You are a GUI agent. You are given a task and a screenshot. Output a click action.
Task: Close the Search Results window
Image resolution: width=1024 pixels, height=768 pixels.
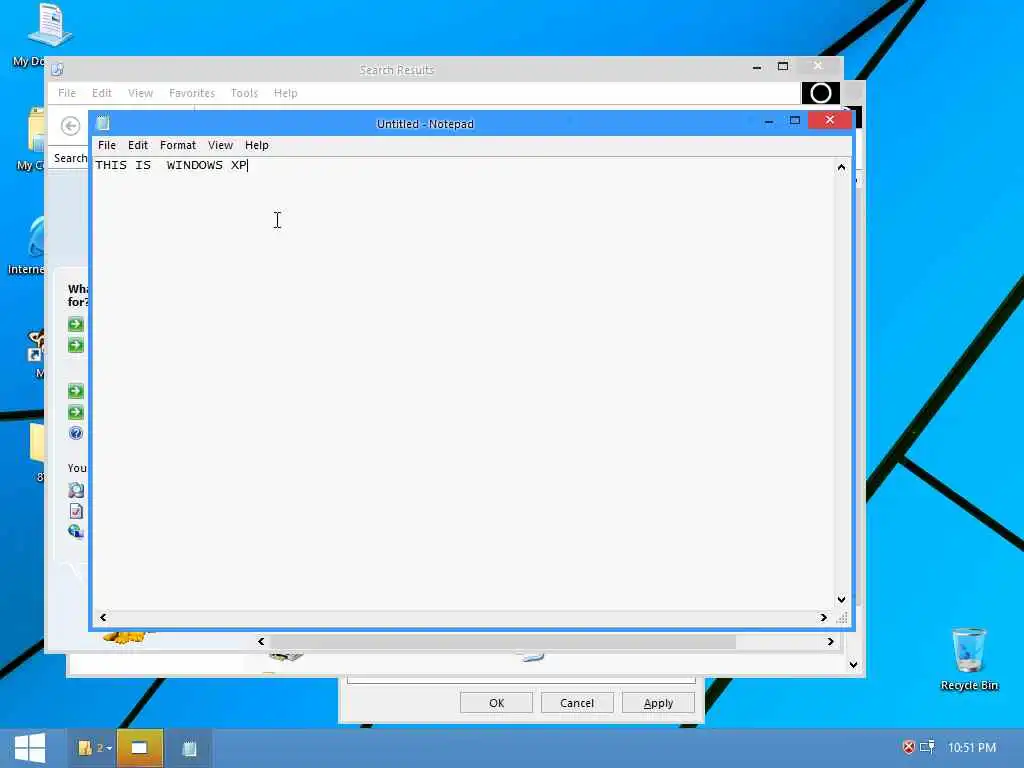coord(818,65)
